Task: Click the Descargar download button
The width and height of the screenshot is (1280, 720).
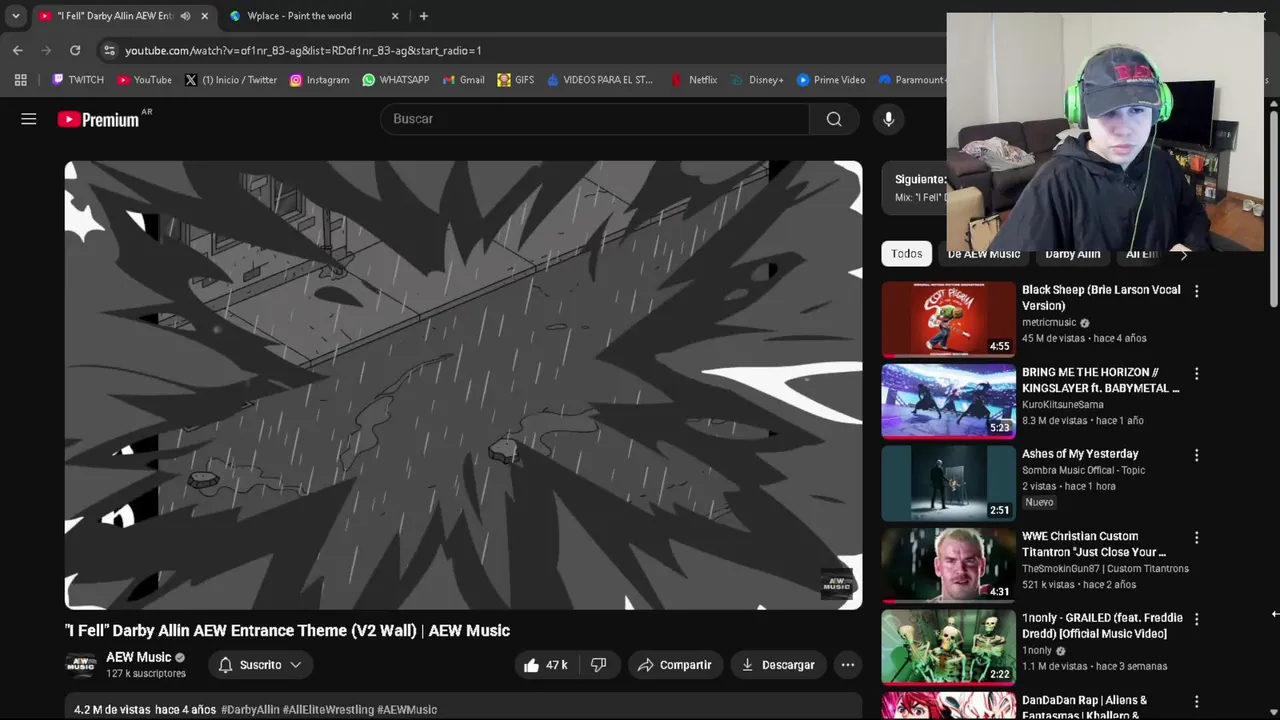Action: [778, 665]
